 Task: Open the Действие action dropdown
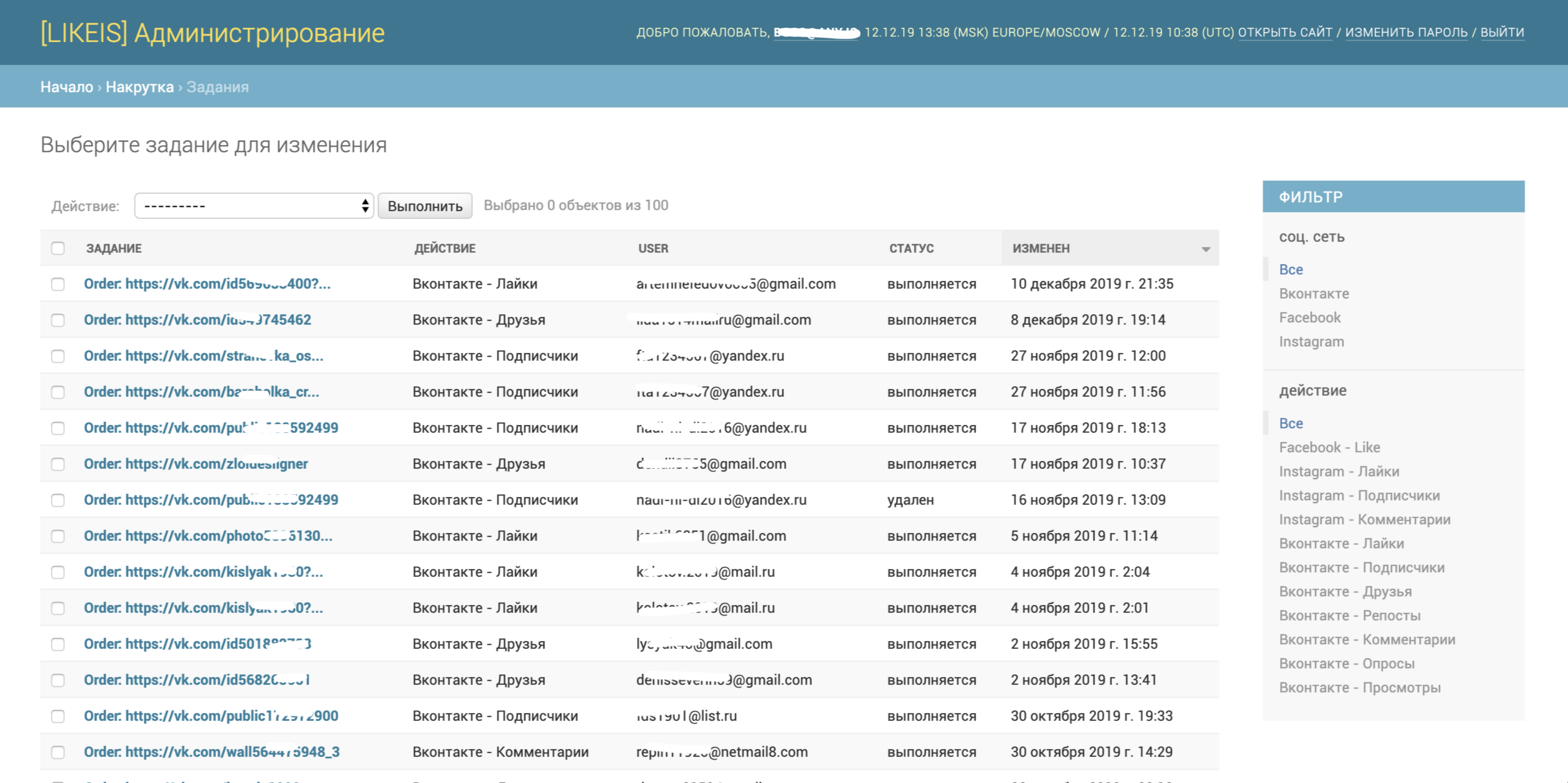coord(253,206)
